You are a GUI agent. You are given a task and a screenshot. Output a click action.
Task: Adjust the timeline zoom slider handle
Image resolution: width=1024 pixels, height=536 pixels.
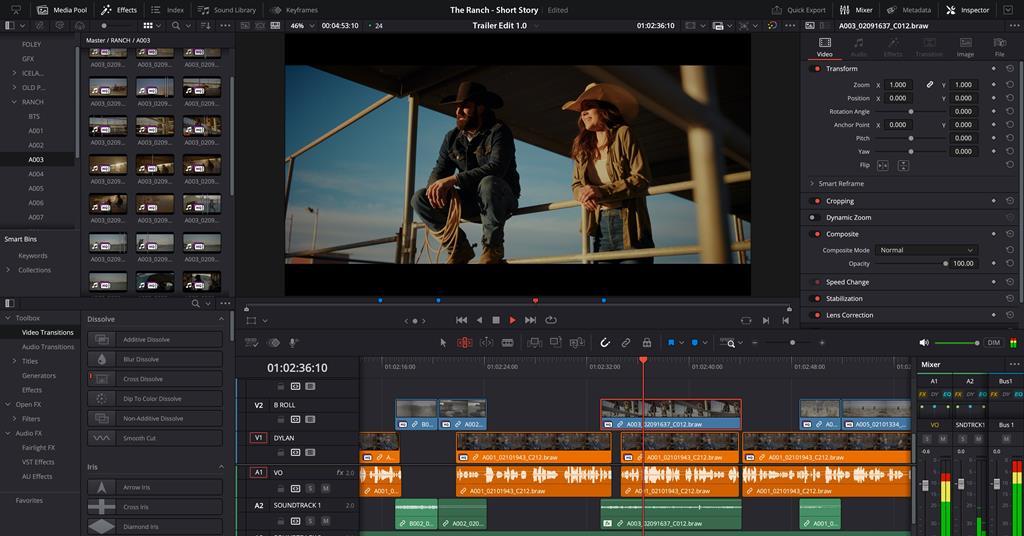point(792,343)
